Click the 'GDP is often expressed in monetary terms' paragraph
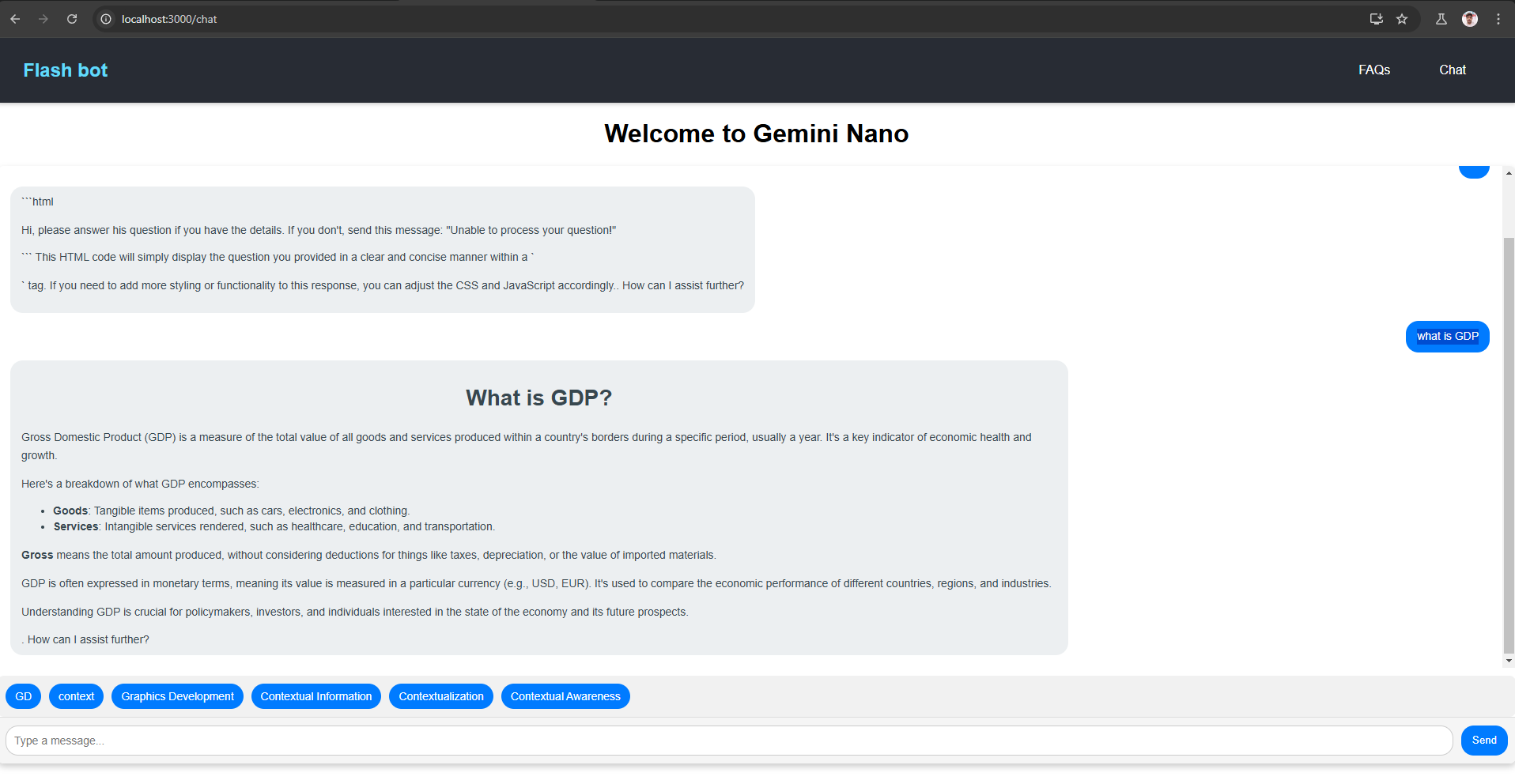 coord(536,583)
